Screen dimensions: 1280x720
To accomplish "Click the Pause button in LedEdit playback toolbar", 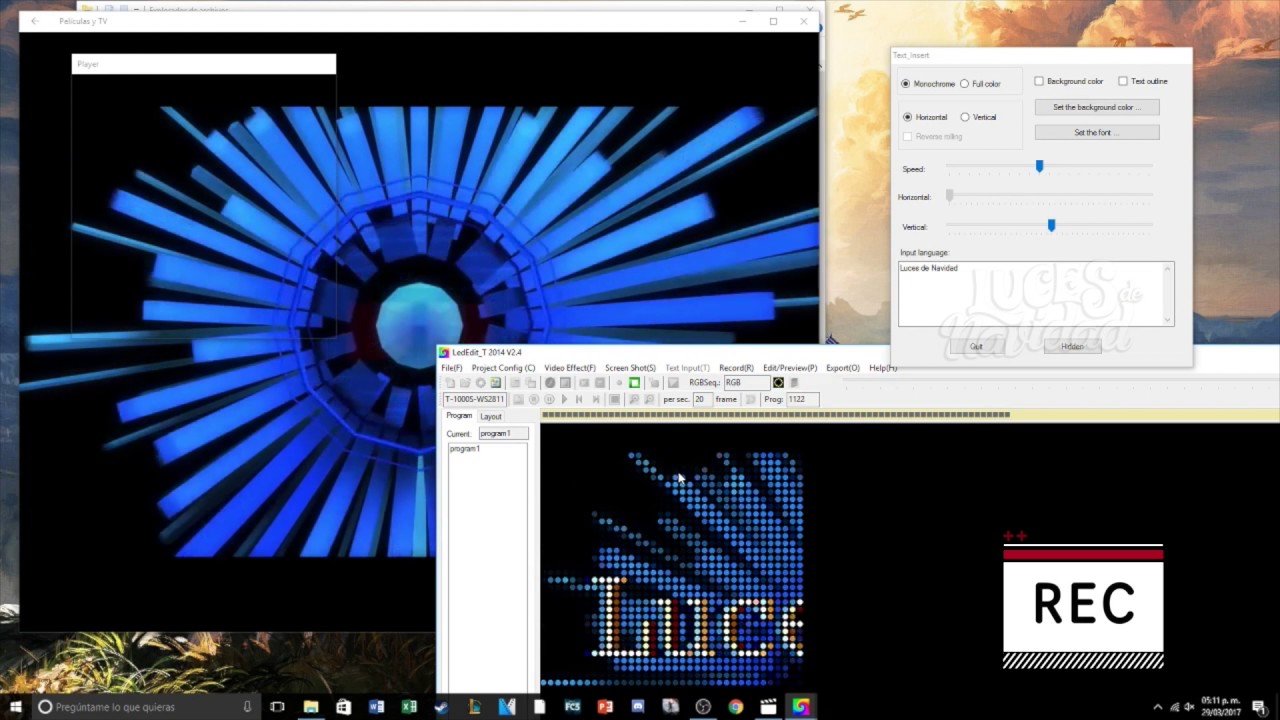I will tap(549, 399).
